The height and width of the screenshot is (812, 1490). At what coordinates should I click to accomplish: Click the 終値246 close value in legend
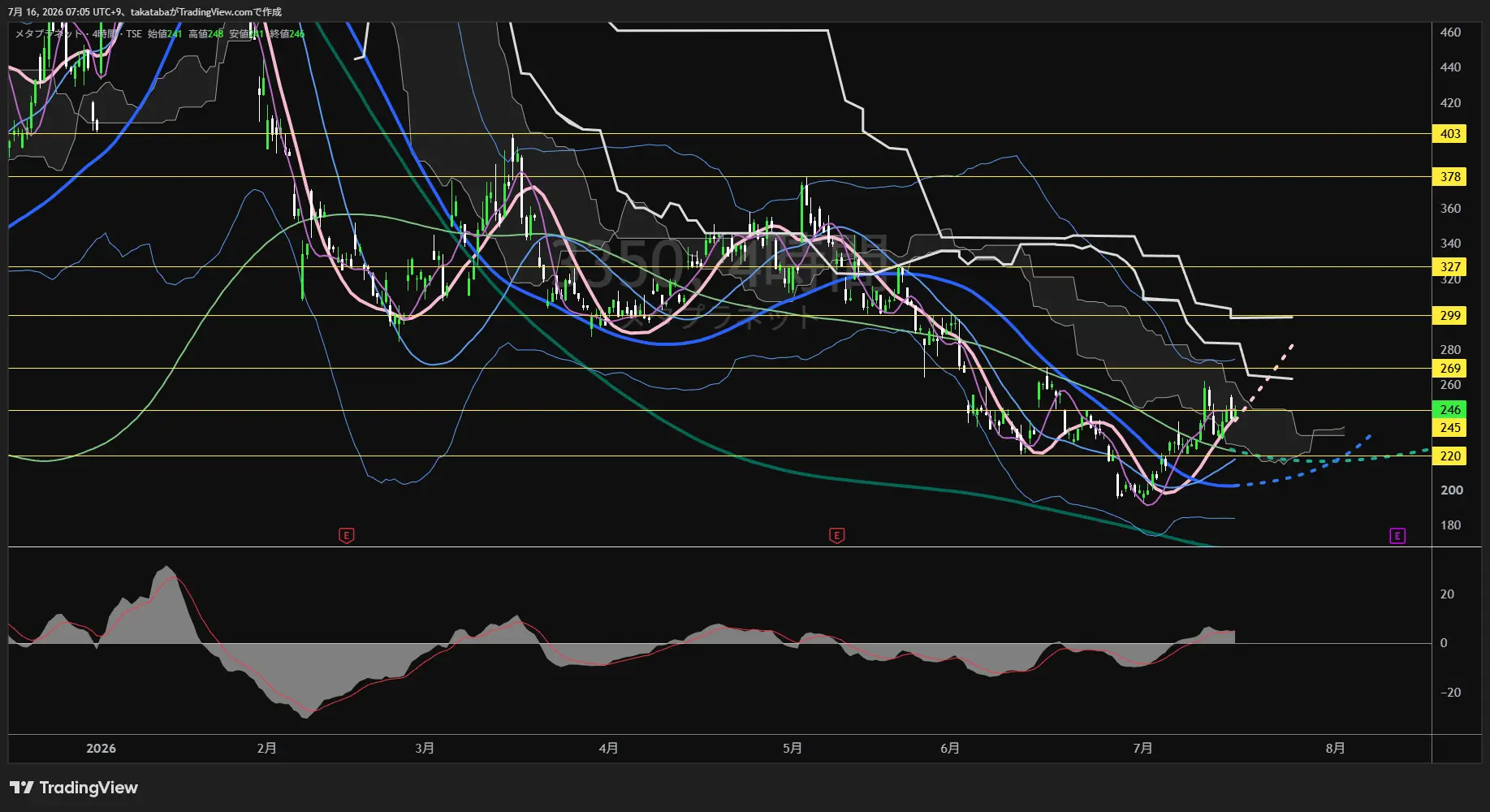click(287, 34)
